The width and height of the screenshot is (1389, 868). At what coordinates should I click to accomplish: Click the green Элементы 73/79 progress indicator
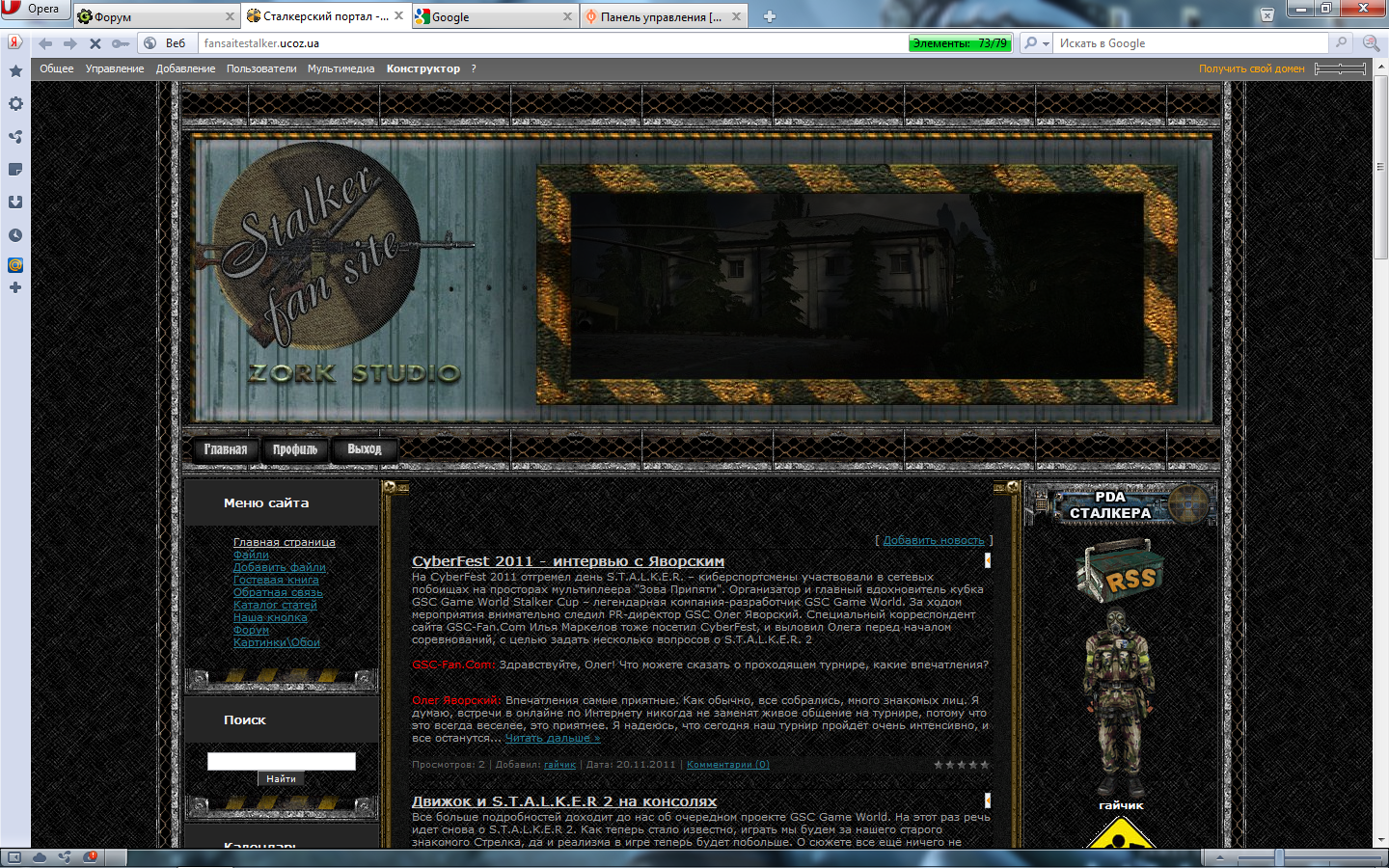pos(959,43)
